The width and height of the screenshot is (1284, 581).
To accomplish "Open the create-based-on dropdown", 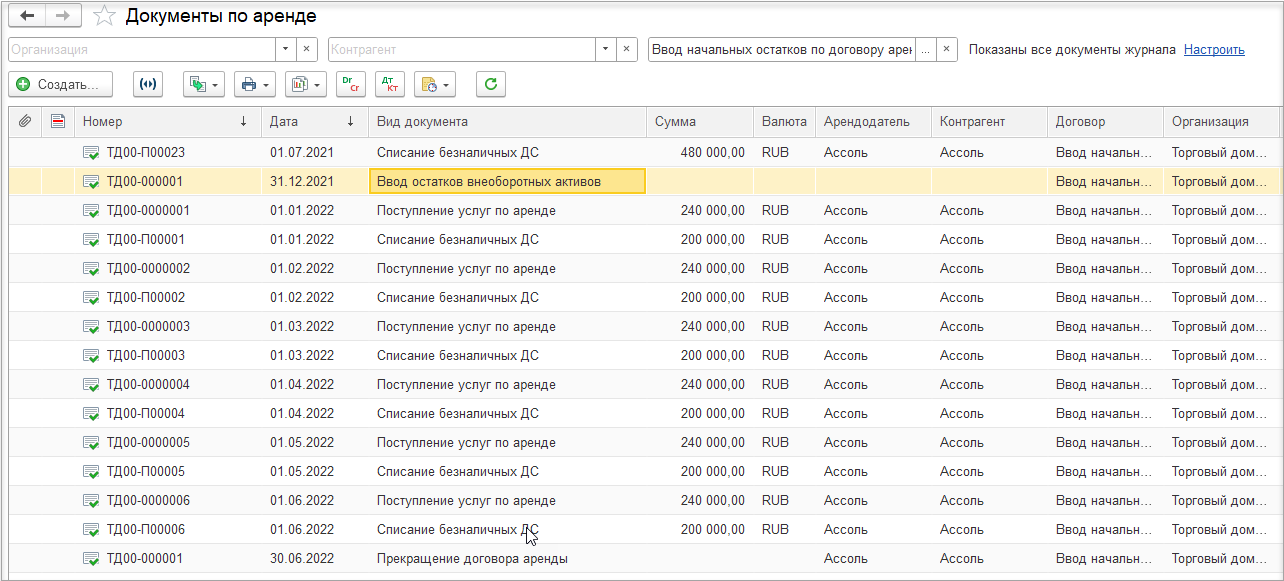I will click(204, 85).
